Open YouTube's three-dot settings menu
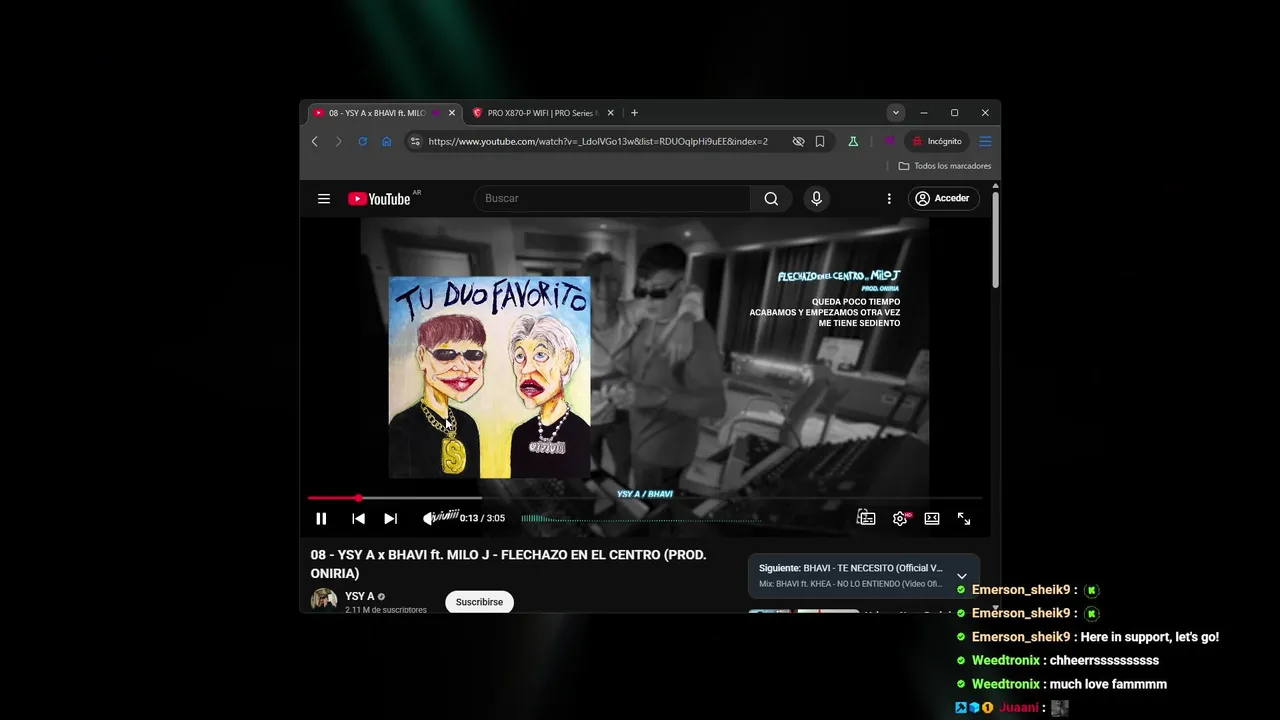Image resolution: width=1280 pixels, height=720 pixels. pos(889,198)
